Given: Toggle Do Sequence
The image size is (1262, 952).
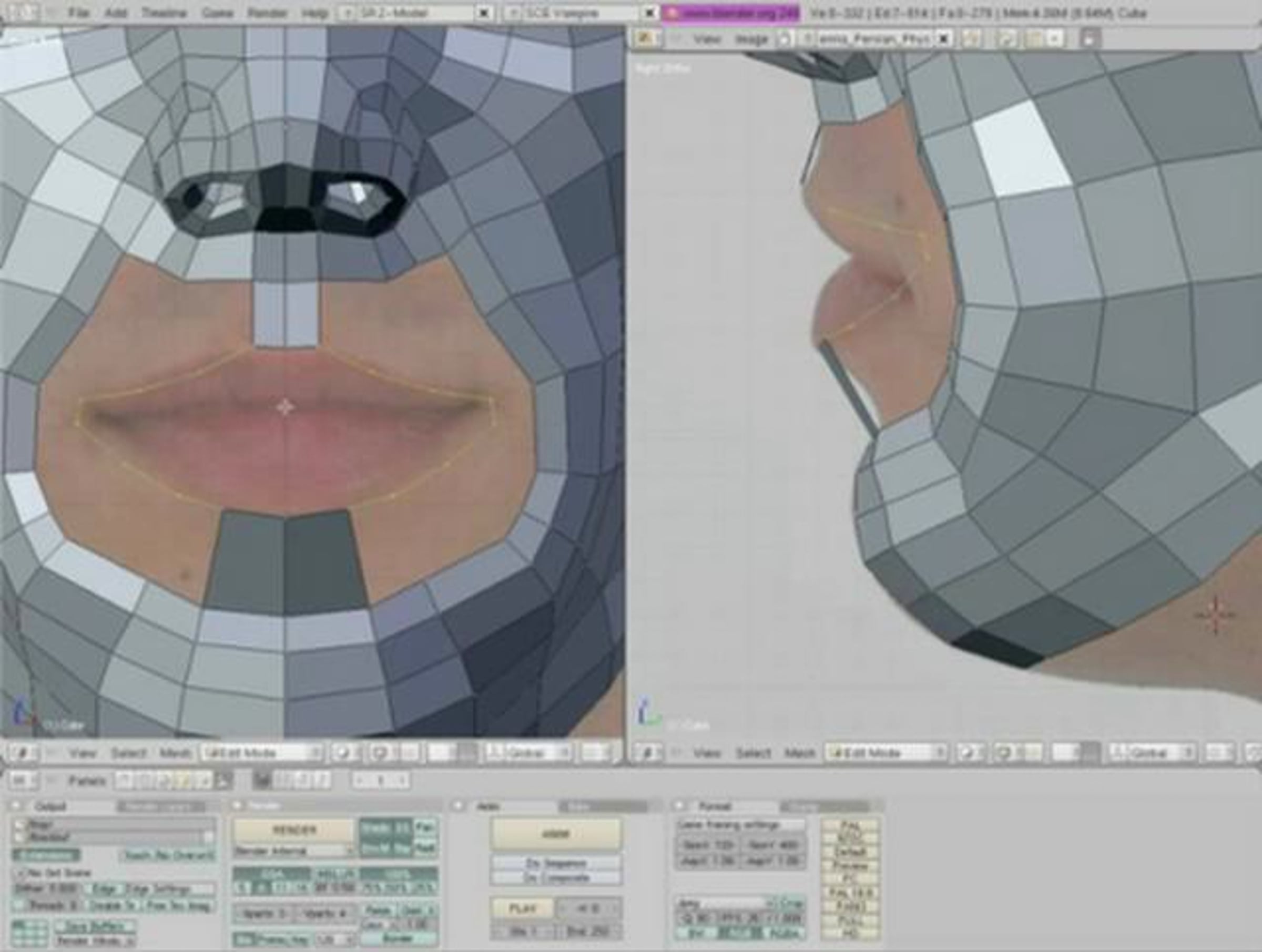Looking at the screenshot, I should point(556,863).
